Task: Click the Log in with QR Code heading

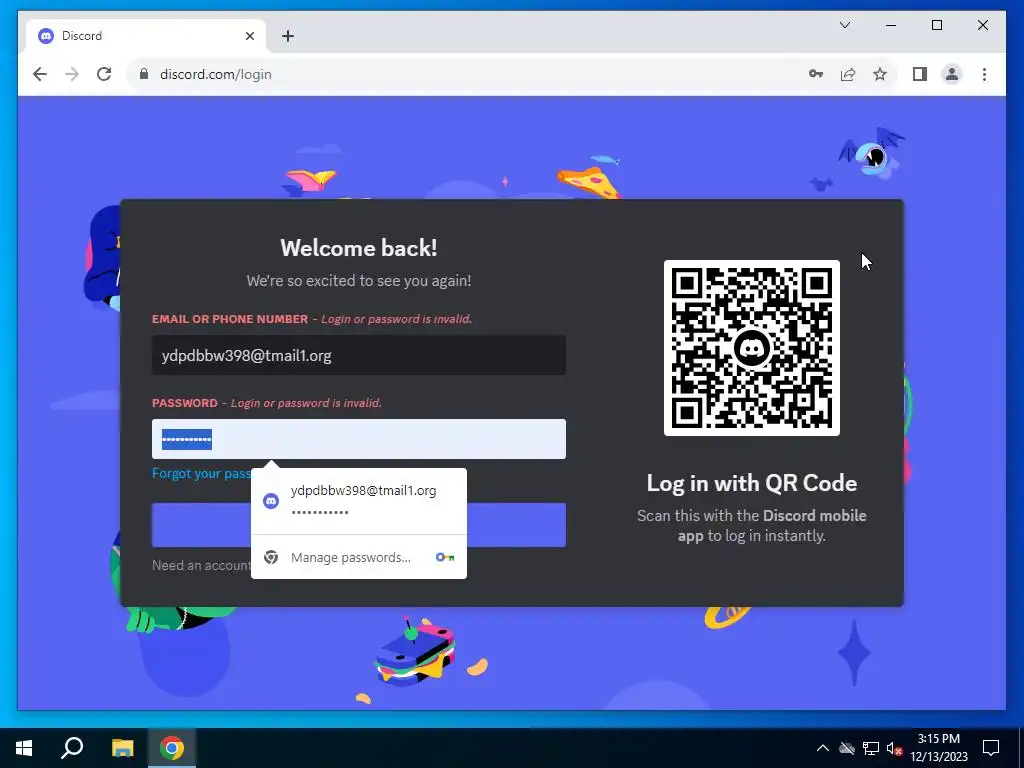Action: pyautogui.click(x=752, y=483)
